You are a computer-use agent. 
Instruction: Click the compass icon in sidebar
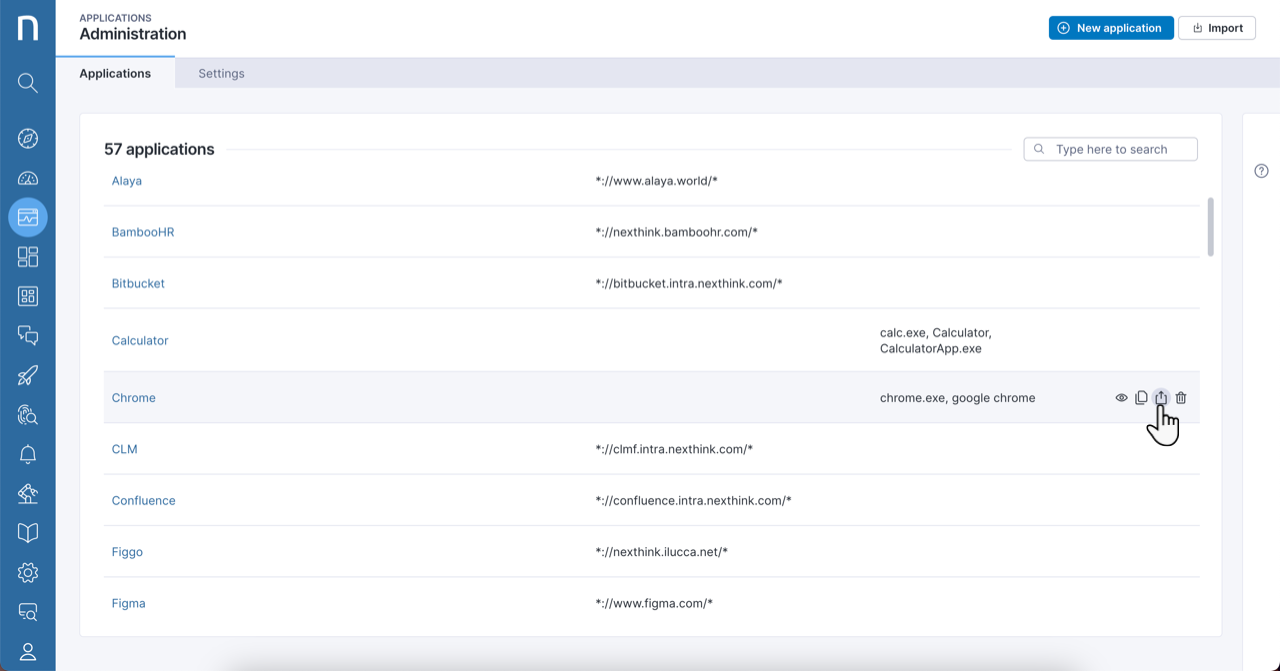pos(28,138)
